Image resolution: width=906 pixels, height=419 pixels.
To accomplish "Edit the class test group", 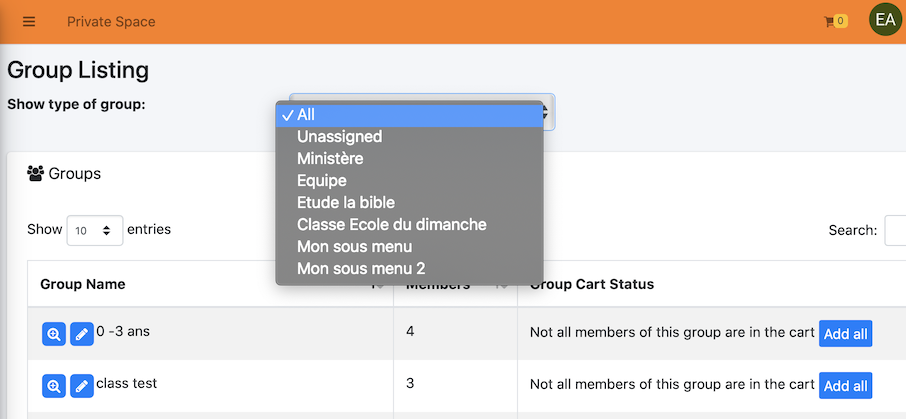I will tap(82, 385).
